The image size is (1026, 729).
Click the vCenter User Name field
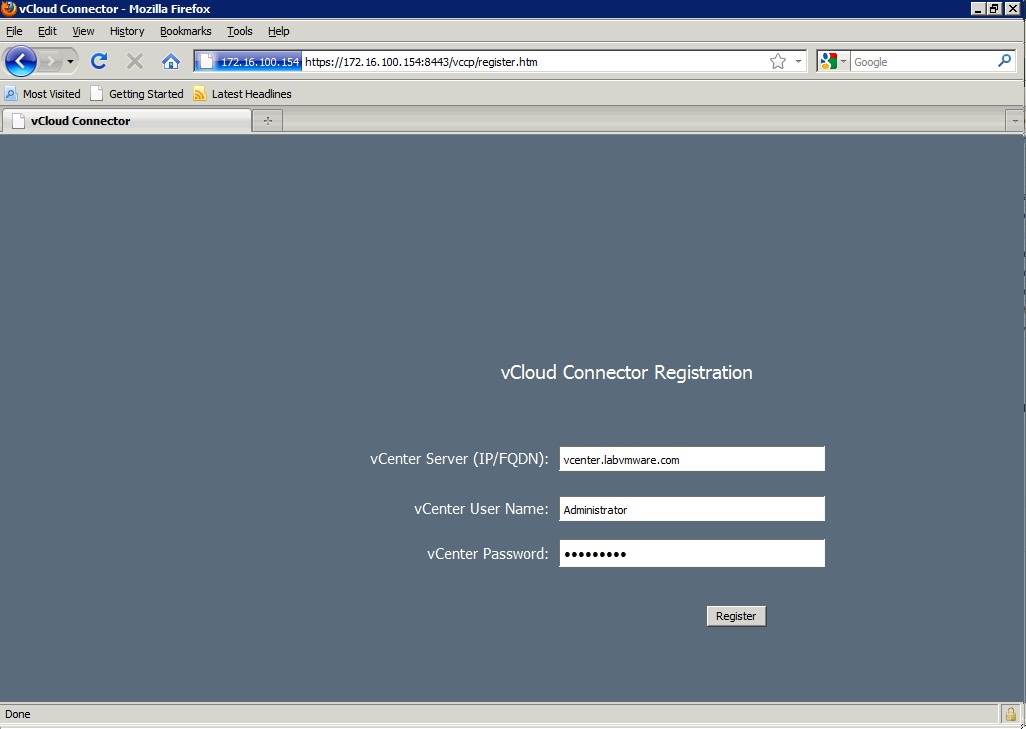pos(692,508)
